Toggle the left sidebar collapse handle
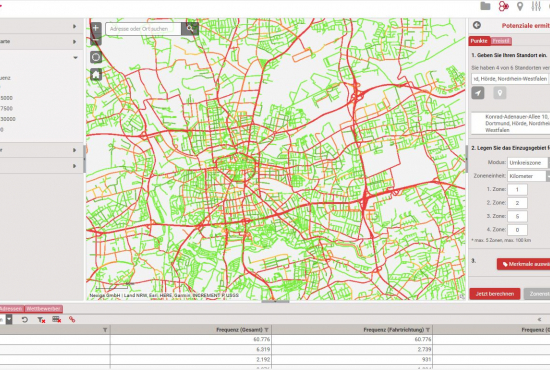550x370 pixels. coord(85,159)
